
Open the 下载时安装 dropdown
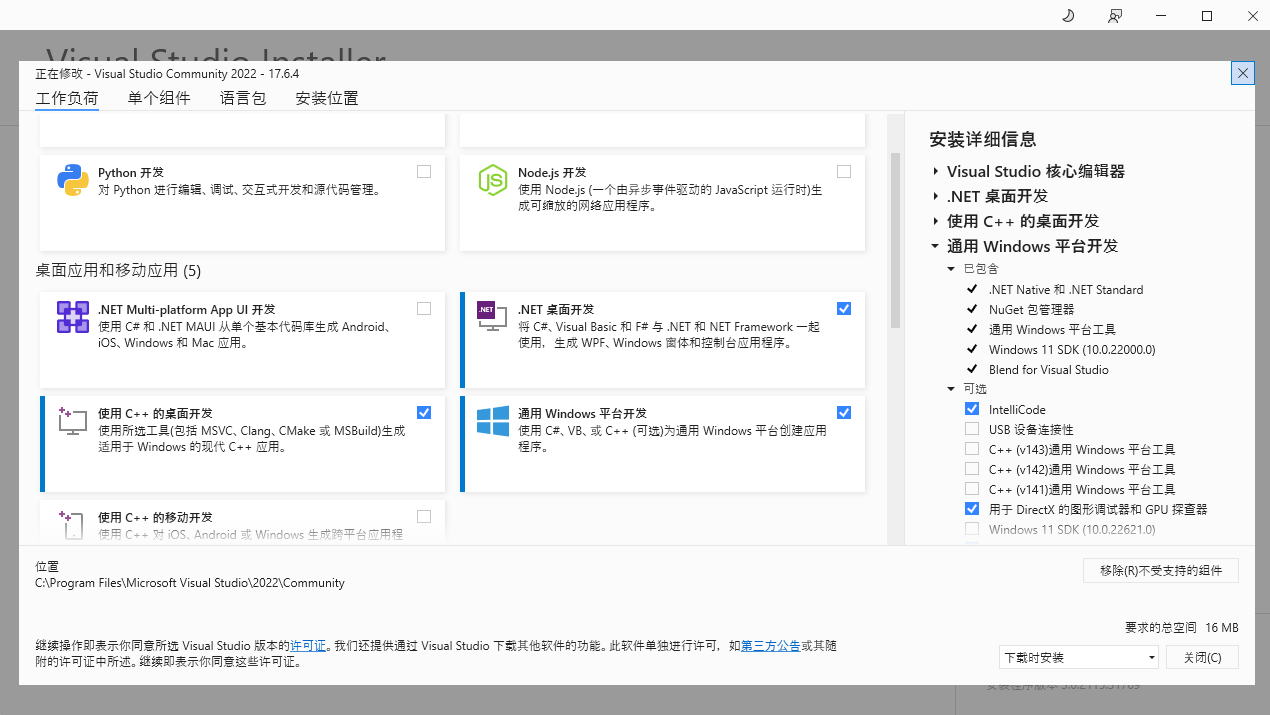[1078, 657]
